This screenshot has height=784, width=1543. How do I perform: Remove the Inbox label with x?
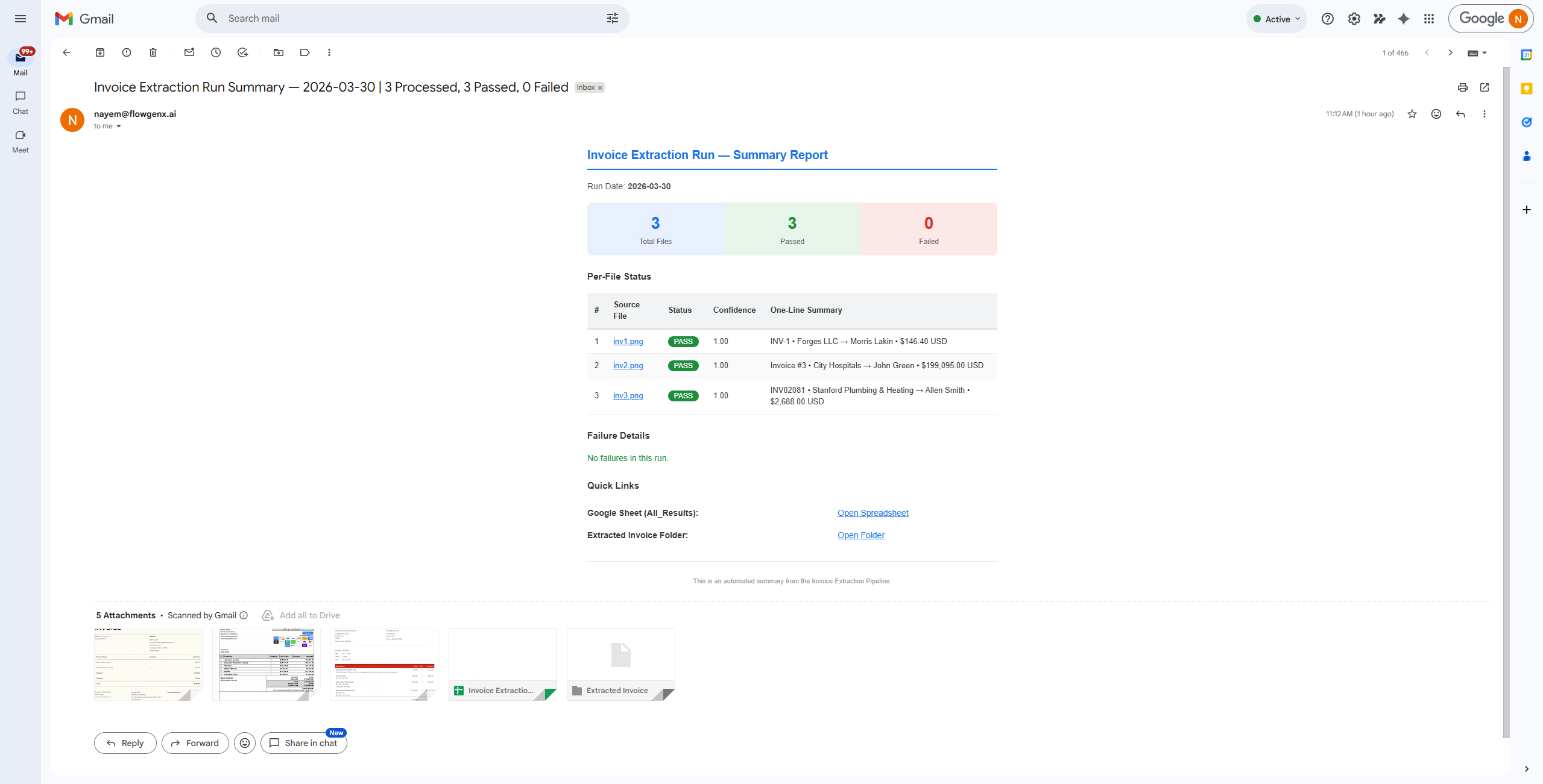point(600,88)
